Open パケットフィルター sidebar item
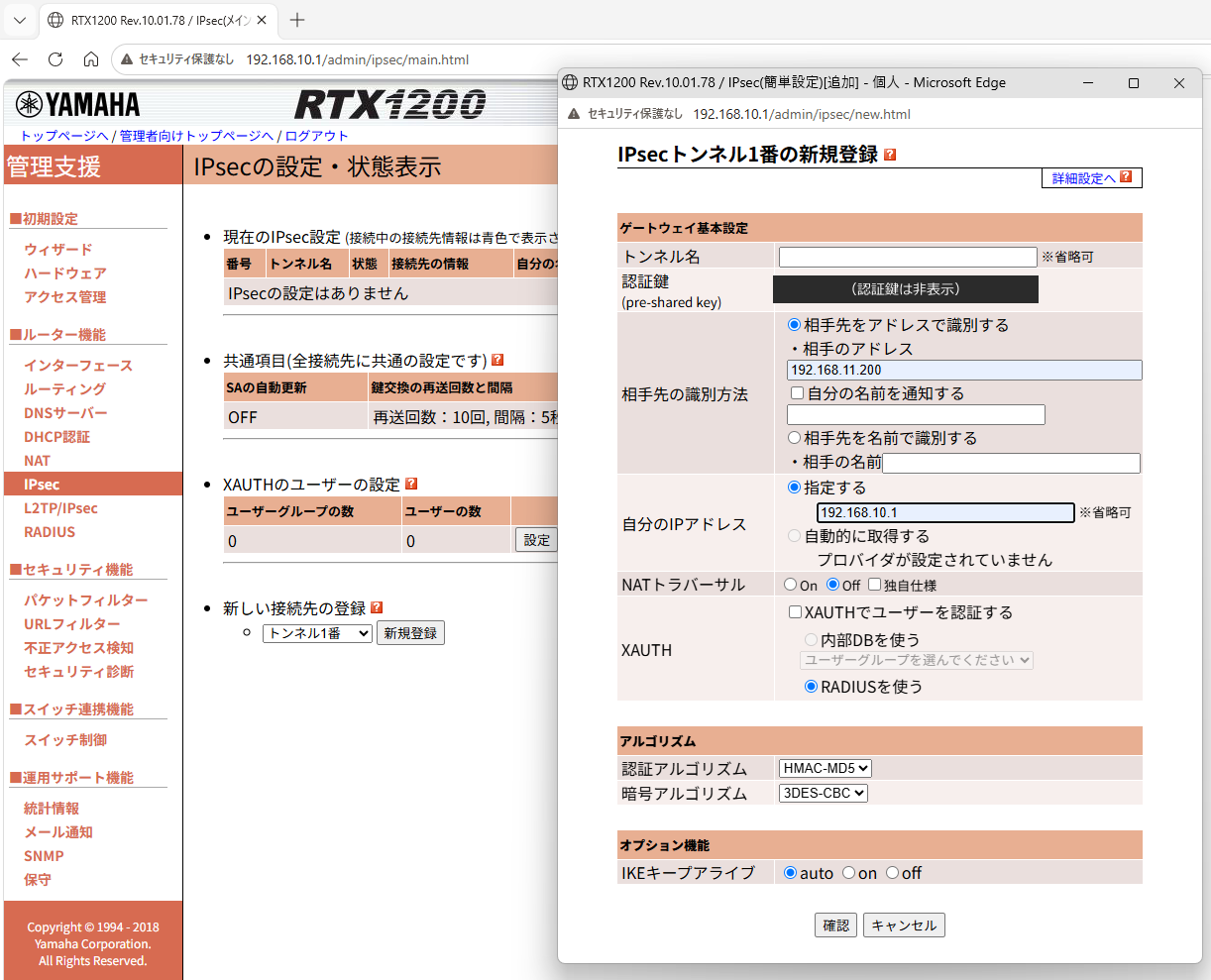This screenshot has width=1211, height=980. pos(86,599)
